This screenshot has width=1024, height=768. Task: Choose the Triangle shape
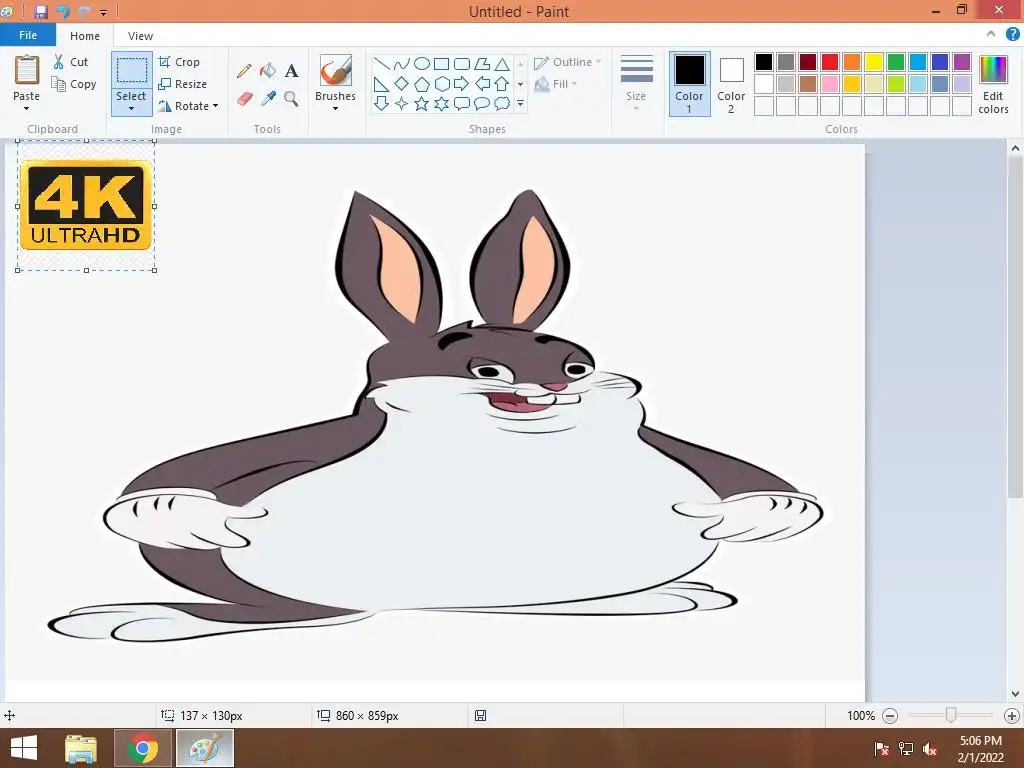point(502,63)
